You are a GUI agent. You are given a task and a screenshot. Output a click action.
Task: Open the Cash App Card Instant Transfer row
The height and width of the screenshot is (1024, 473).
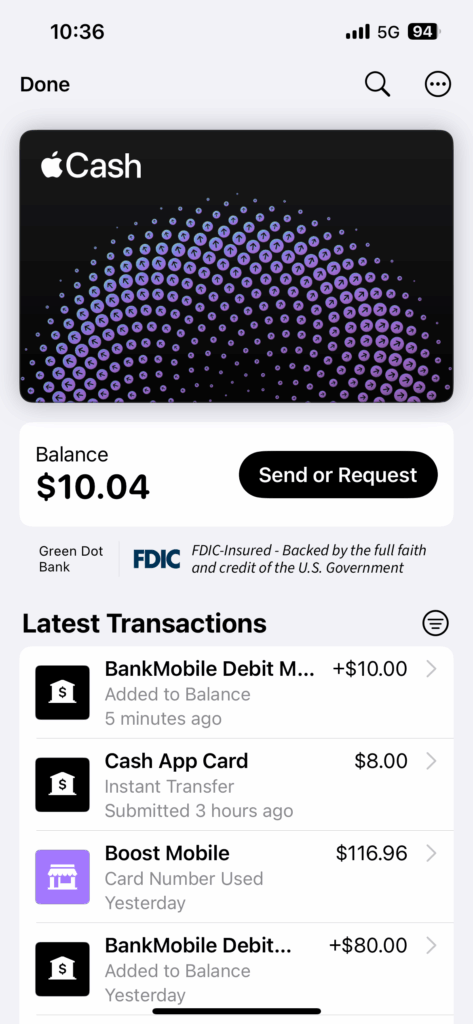click(x=236, y=785)
